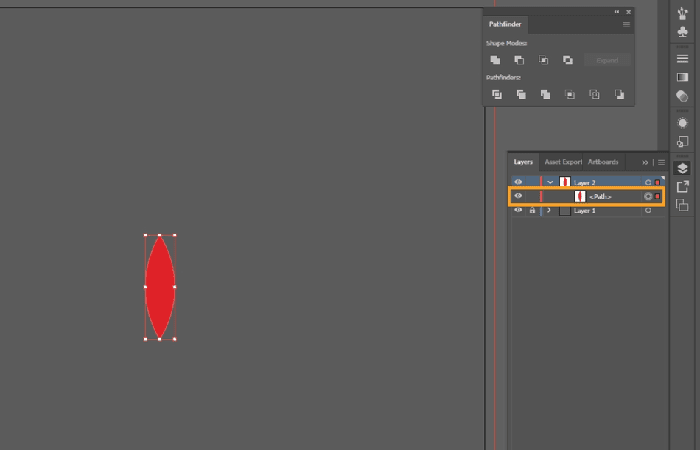Open Artboards panel from dock icon

(x=682, y=205)
